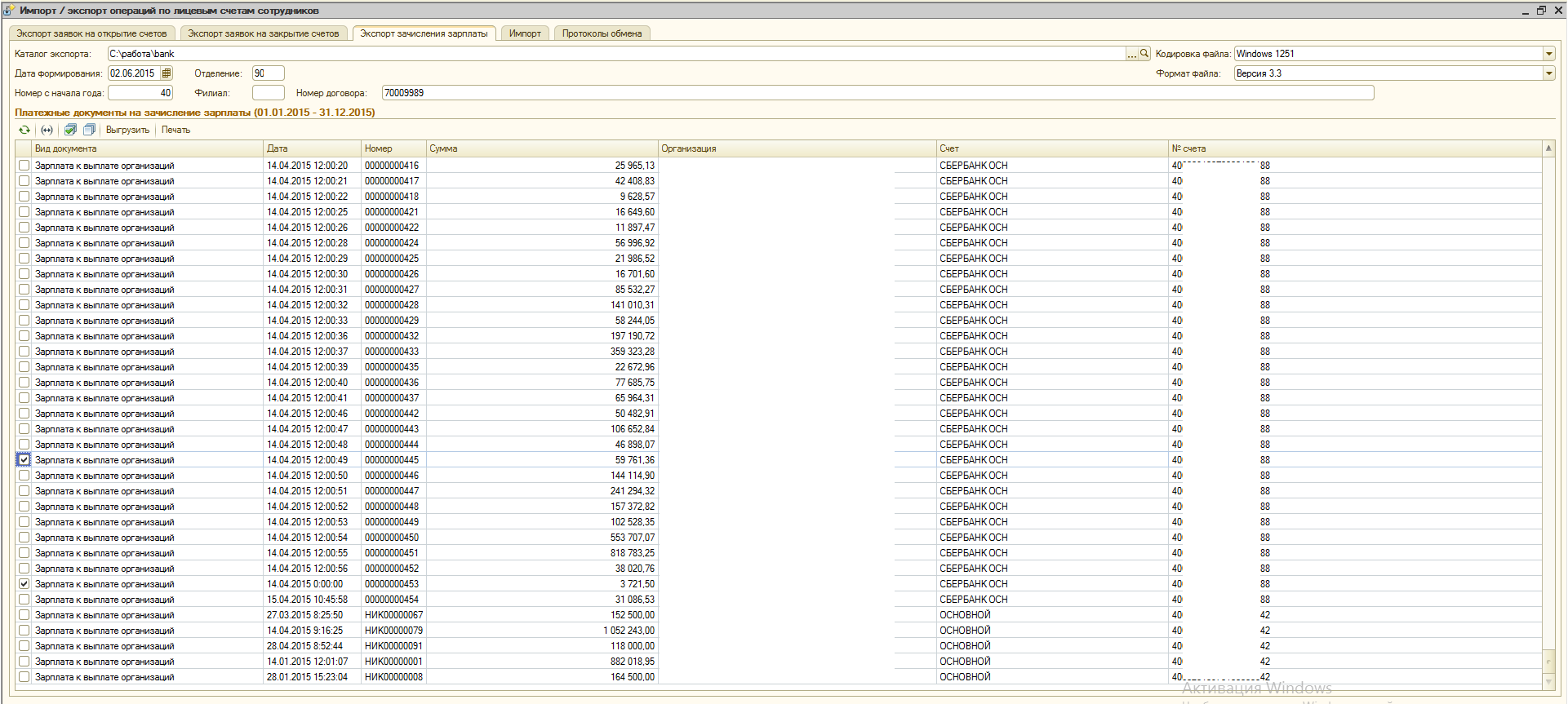1568x704 pixels.
Task: Click the refresh list icon in toolbar
Action: (x=24, y=130)
